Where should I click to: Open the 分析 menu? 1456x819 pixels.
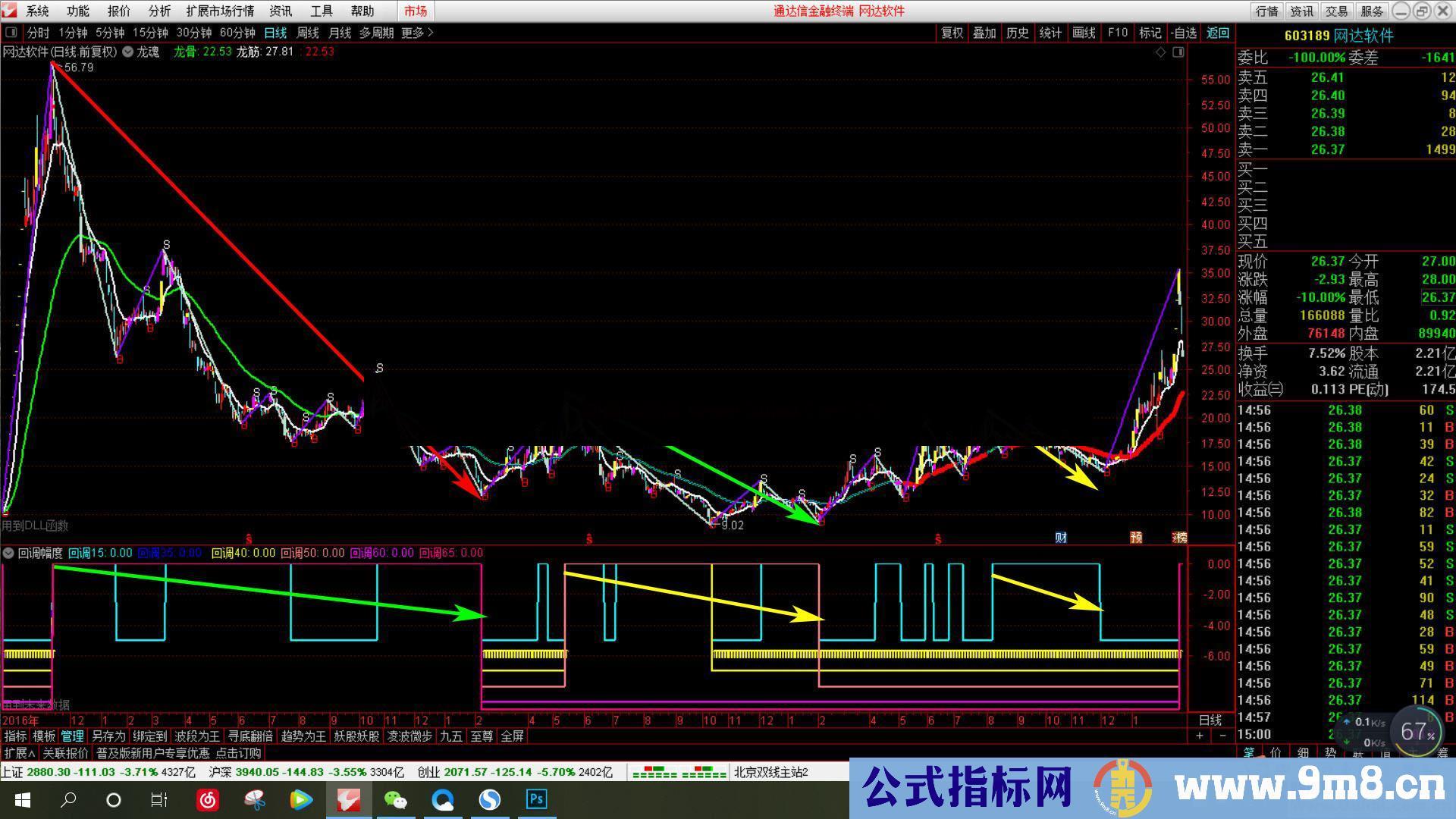click(x=159, y=11)
